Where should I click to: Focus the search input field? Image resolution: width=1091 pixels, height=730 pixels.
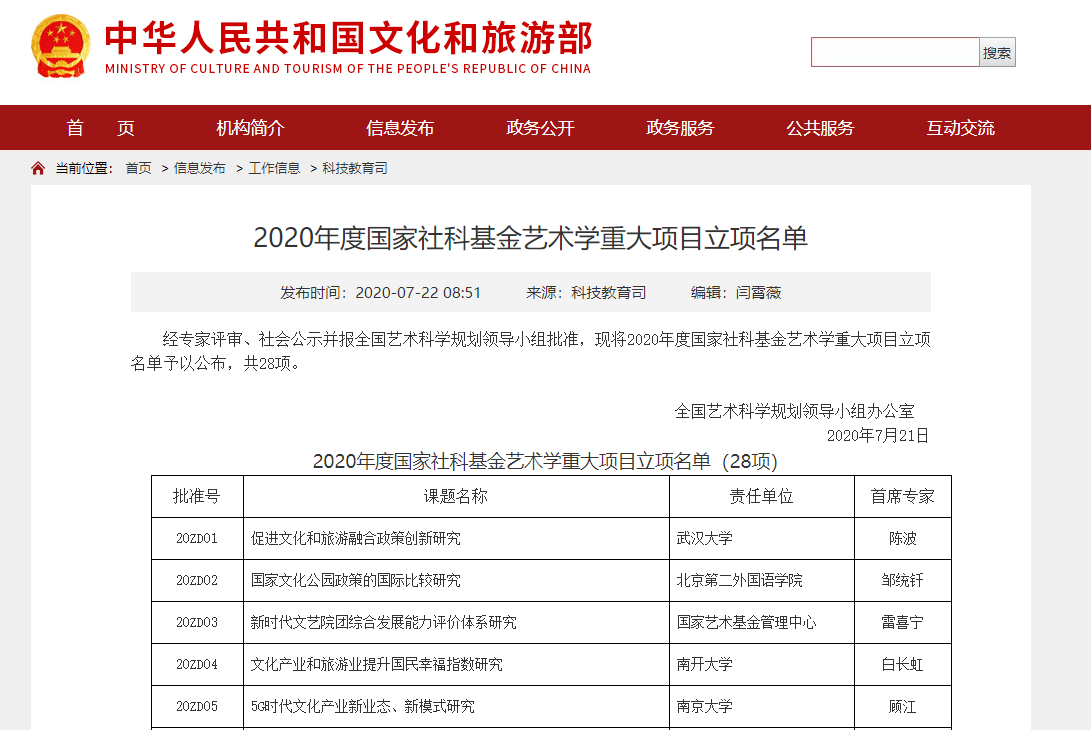point(894,53)
